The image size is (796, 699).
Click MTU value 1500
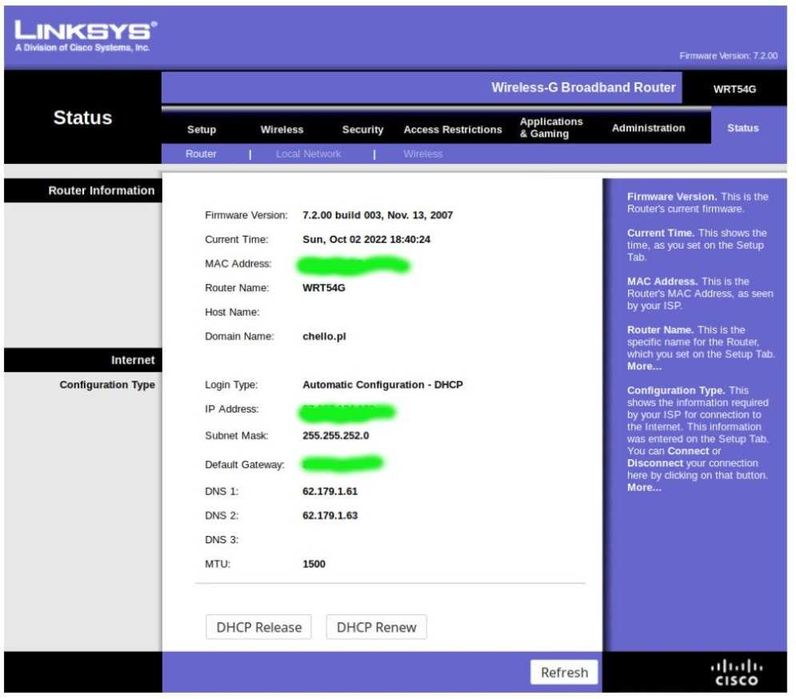(x=314, y=564)
